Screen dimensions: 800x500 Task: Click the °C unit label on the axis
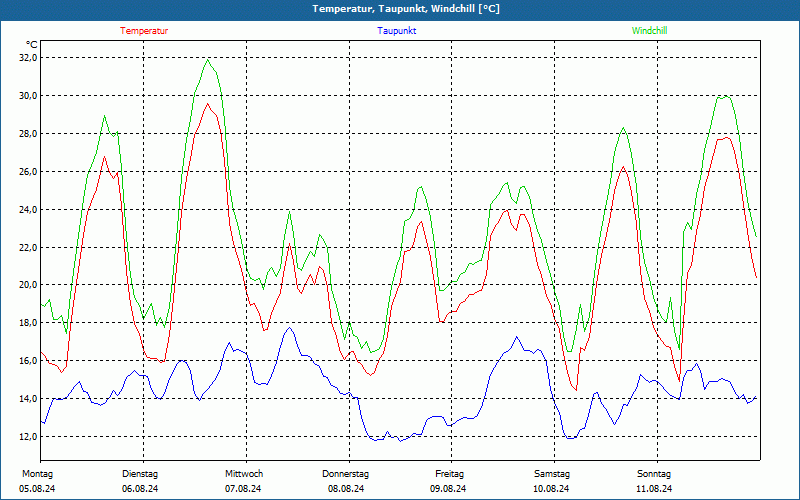click(x=32, y=45)
